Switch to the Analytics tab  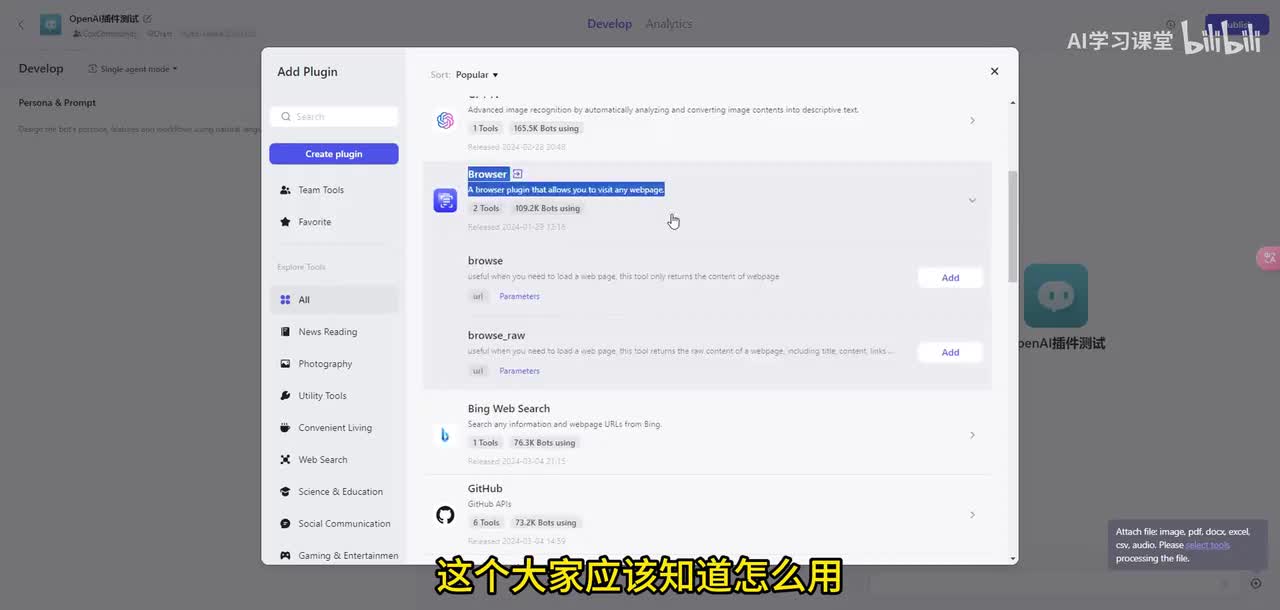[x=669, y=24]
